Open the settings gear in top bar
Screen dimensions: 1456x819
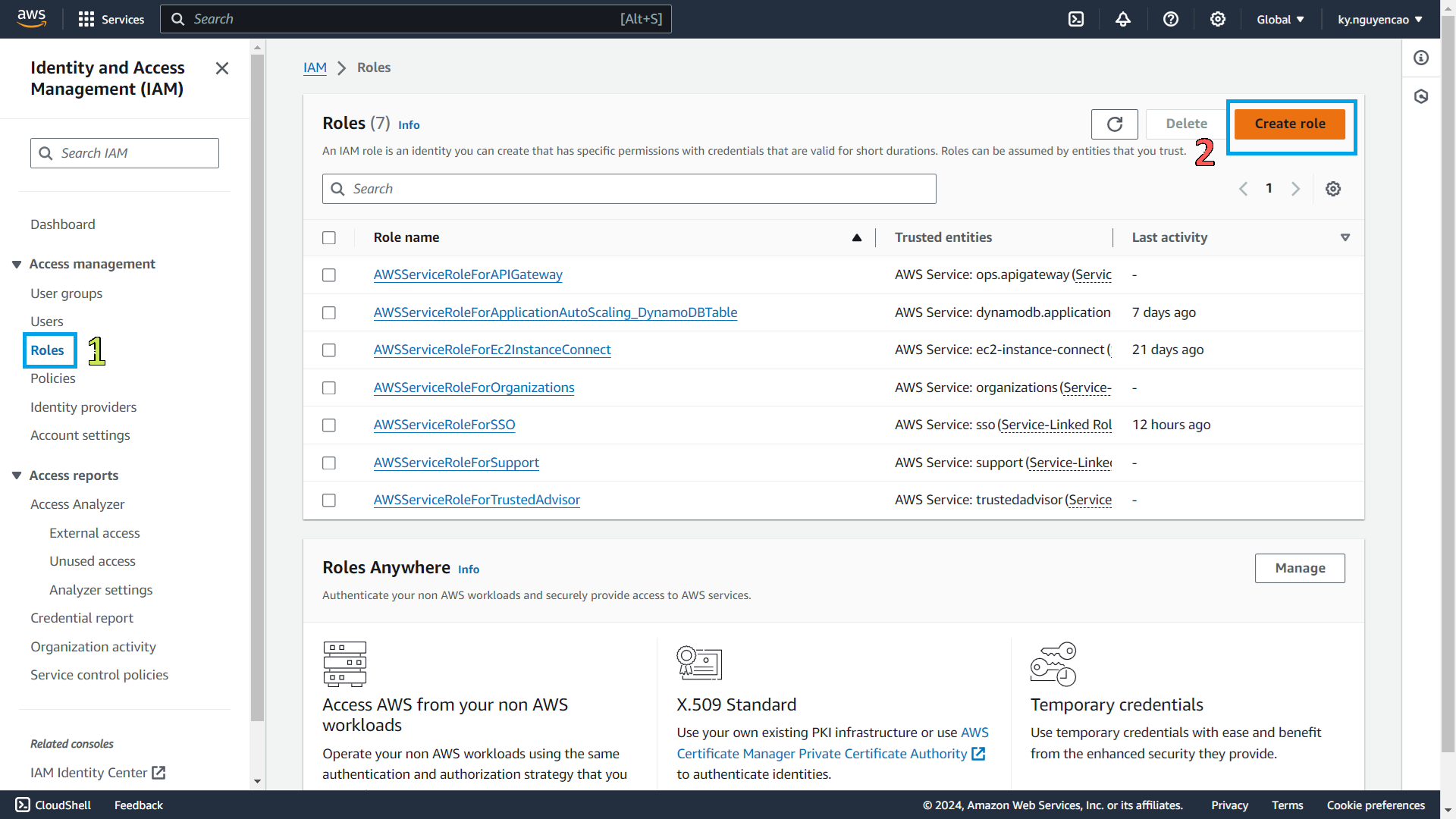1218,19
